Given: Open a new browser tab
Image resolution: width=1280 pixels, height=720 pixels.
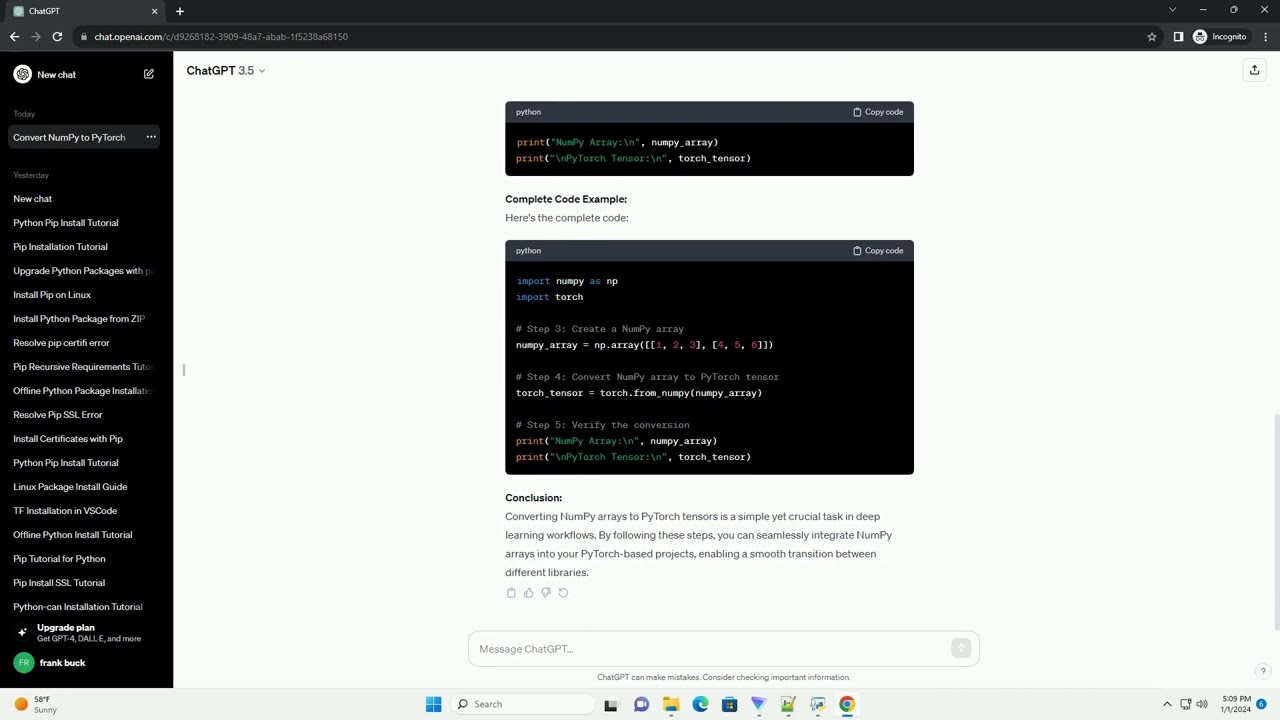Looking at the screenshot, I should (180, 11).
